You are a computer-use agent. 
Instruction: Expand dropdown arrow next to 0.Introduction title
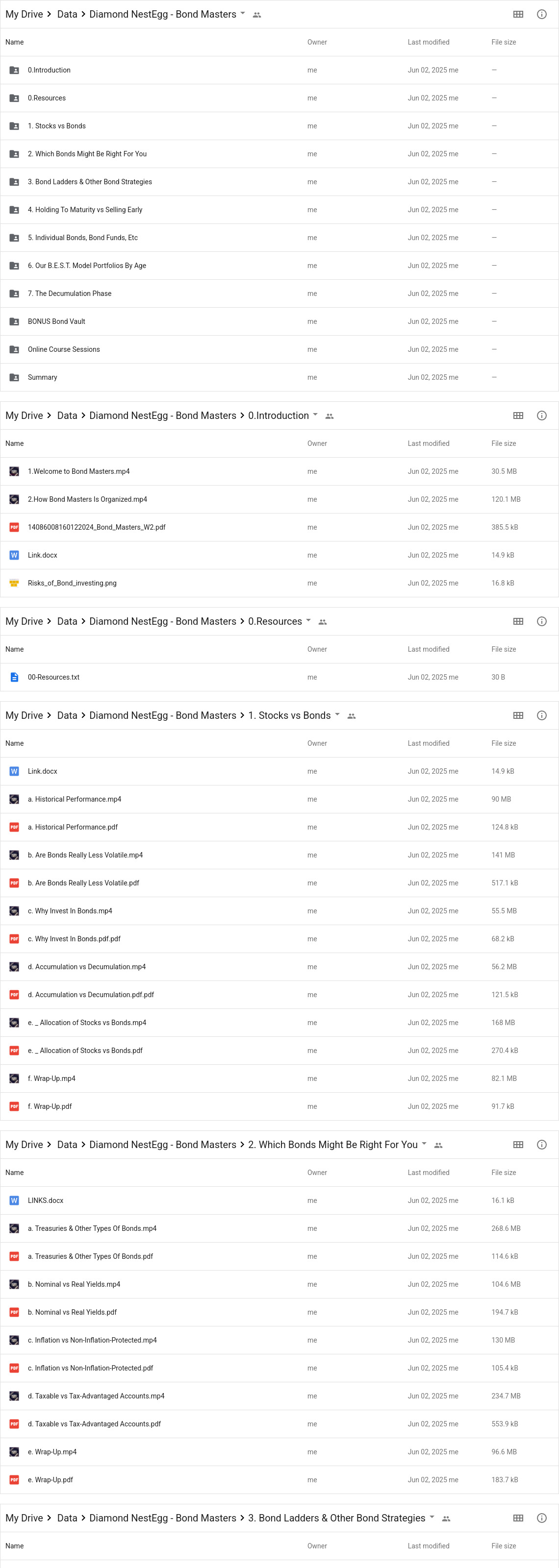(x=315, y=414)
